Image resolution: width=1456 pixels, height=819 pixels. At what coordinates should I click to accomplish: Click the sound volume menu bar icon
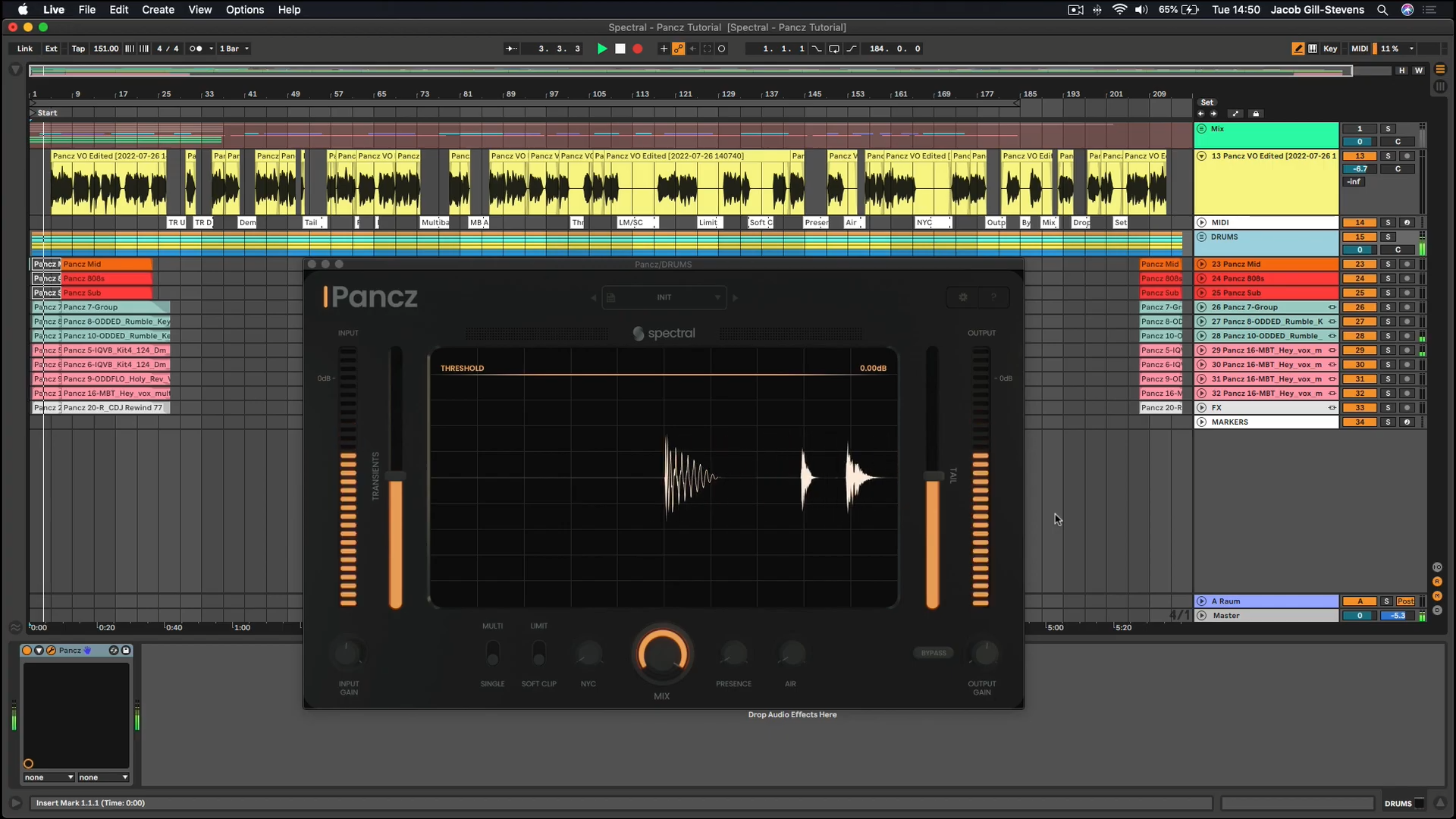pos(1141,10)
